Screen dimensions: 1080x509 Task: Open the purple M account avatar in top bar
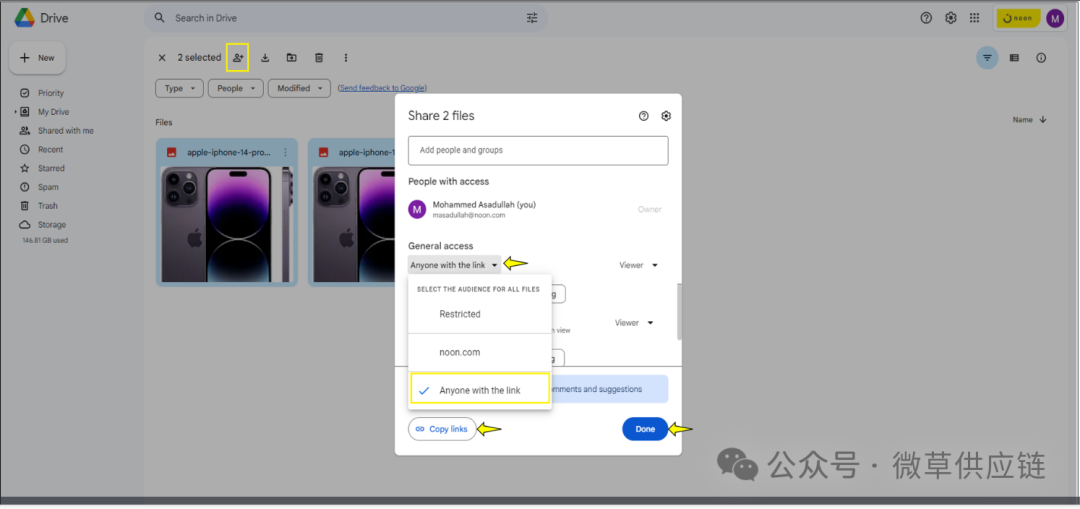pyautogui.click(x=1055, y=19)
